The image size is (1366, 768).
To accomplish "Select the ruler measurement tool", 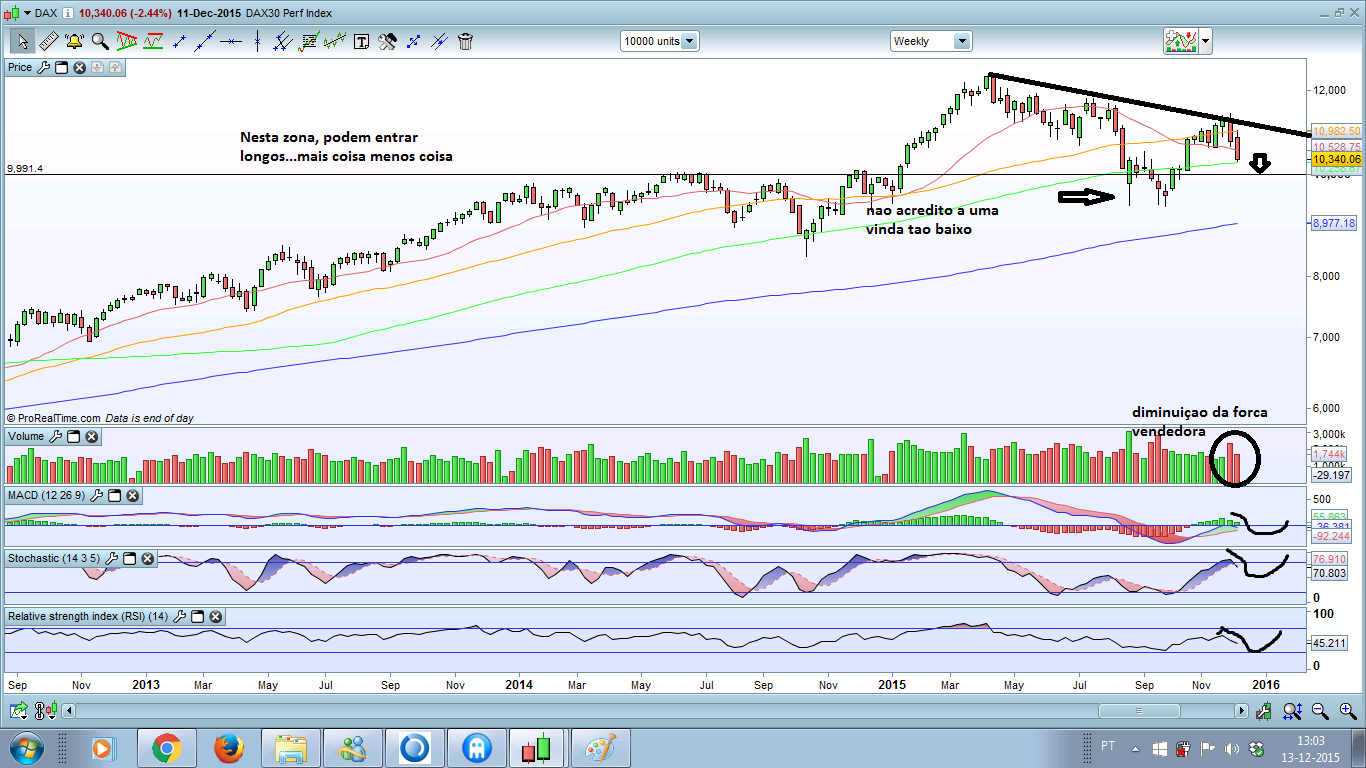I will [x=47, y=41].
